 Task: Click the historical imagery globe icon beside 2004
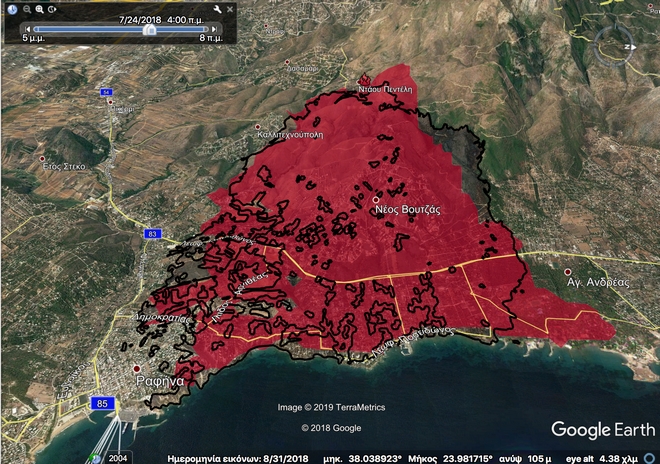click(x=98, y=457)
